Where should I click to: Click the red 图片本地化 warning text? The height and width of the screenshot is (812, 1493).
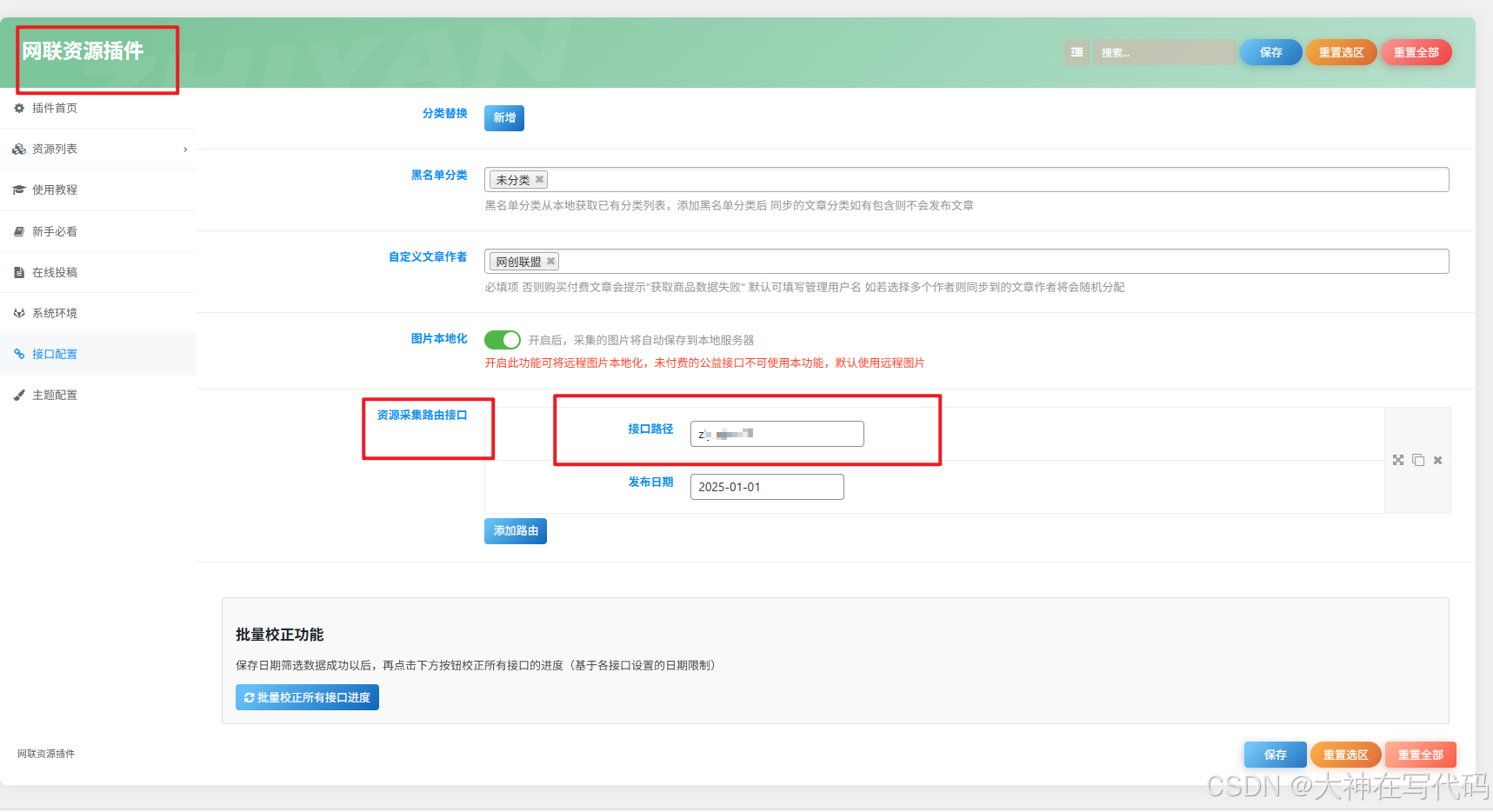pyautogui.click(x=704, y=363)
